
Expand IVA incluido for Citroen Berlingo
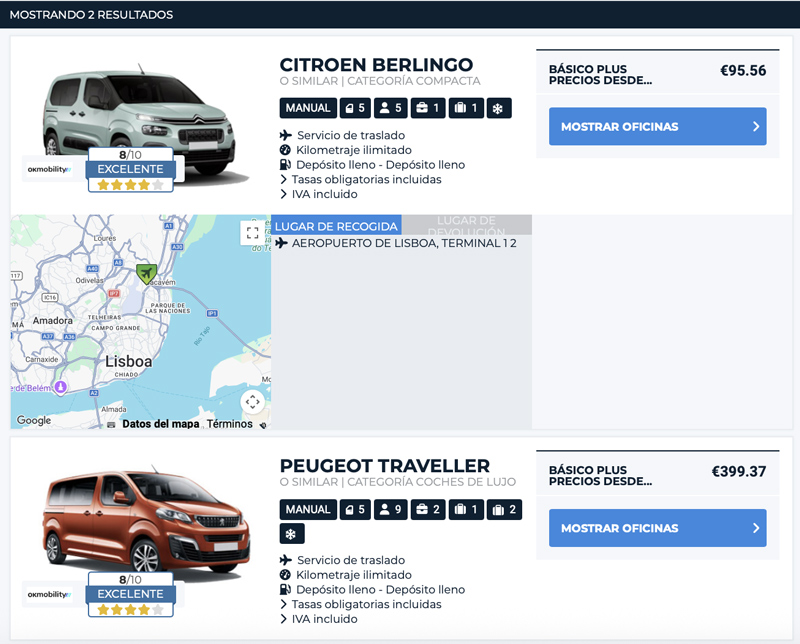click(x=319, y=194)
